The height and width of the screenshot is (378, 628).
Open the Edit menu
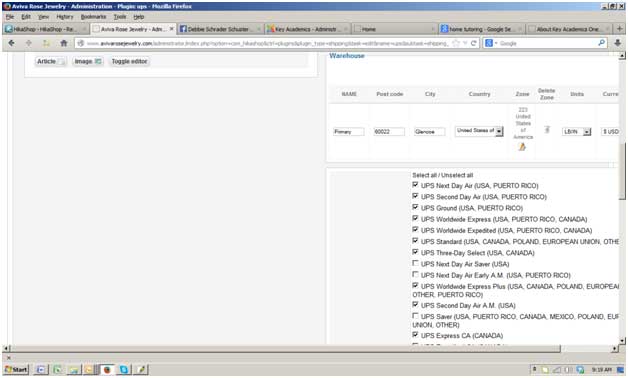26,17
